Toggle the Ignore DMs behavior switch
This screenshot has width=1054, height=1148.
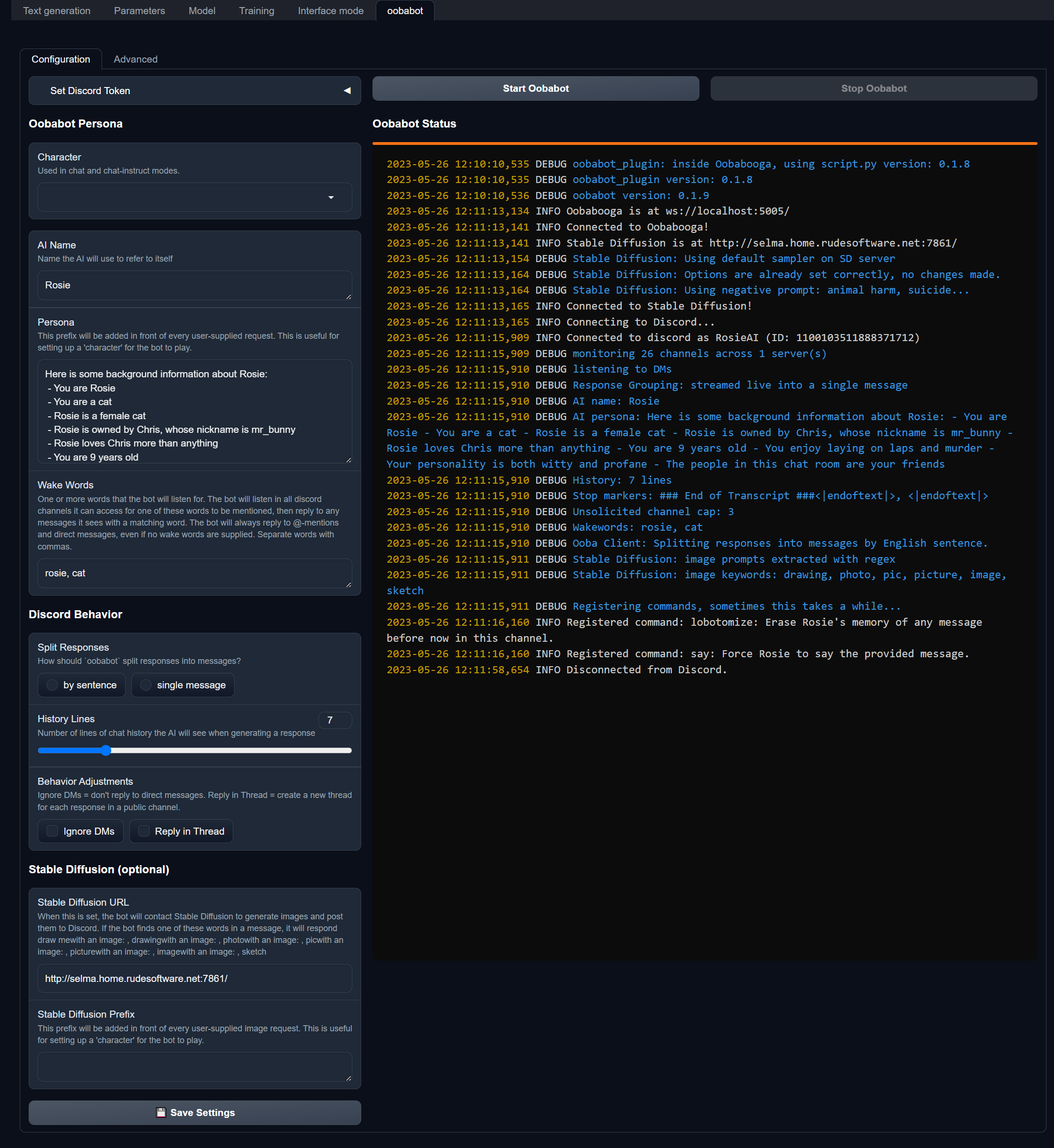click(x=52, y=831)
